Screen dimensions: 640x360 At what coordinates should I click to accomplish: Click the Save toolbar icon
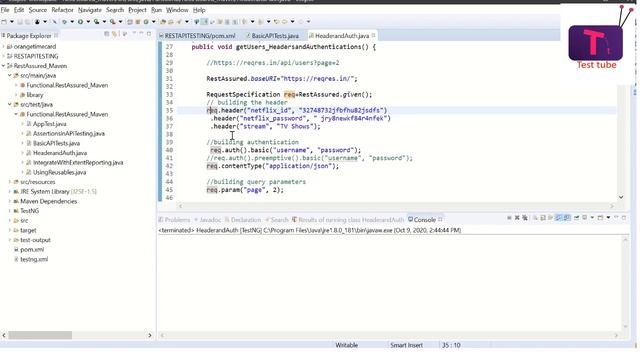coord(20,22)
